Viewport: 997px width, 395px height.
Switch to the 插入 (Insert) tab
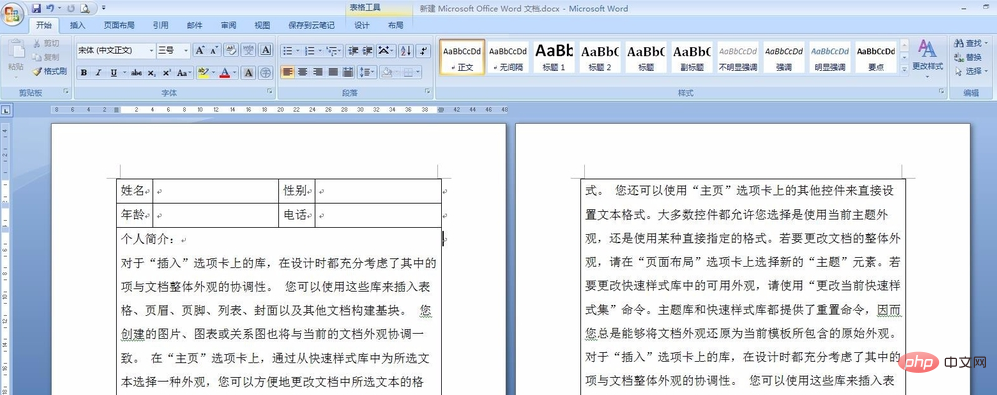click(x=78, y=25)
